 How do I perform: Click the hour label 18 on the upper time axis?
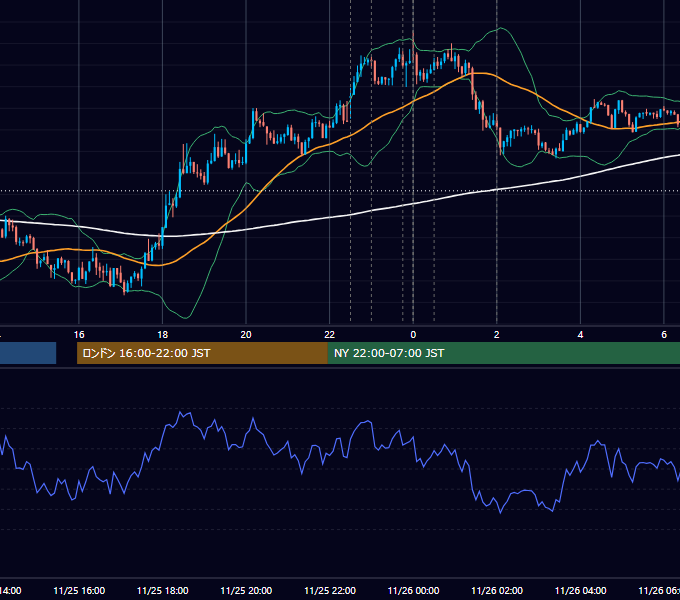163,335
